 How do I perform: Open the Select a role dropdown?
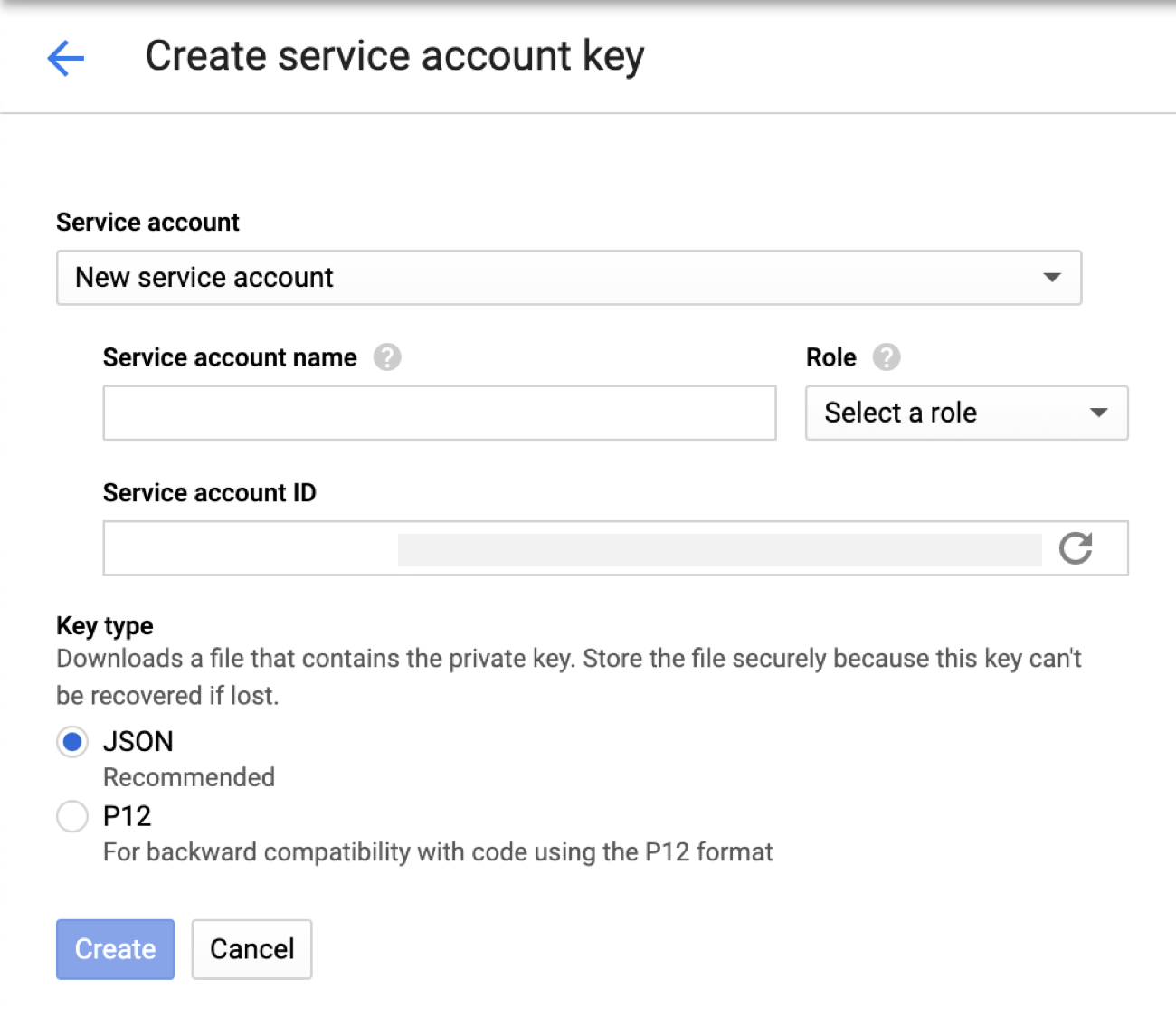965,413
